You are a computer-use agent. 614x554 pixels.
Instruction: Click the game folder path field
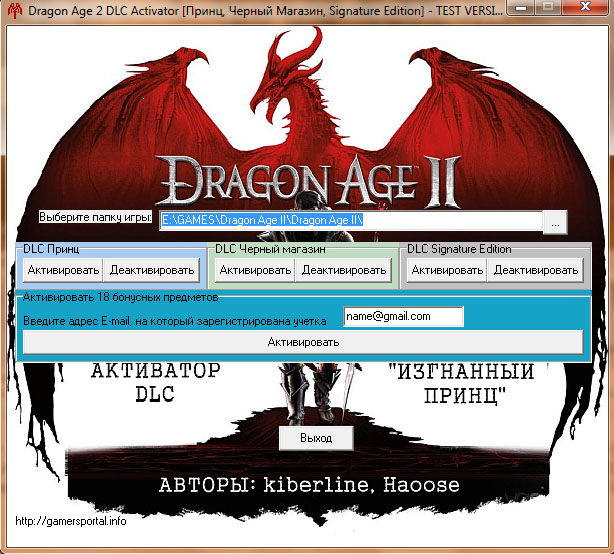(351, 220)
